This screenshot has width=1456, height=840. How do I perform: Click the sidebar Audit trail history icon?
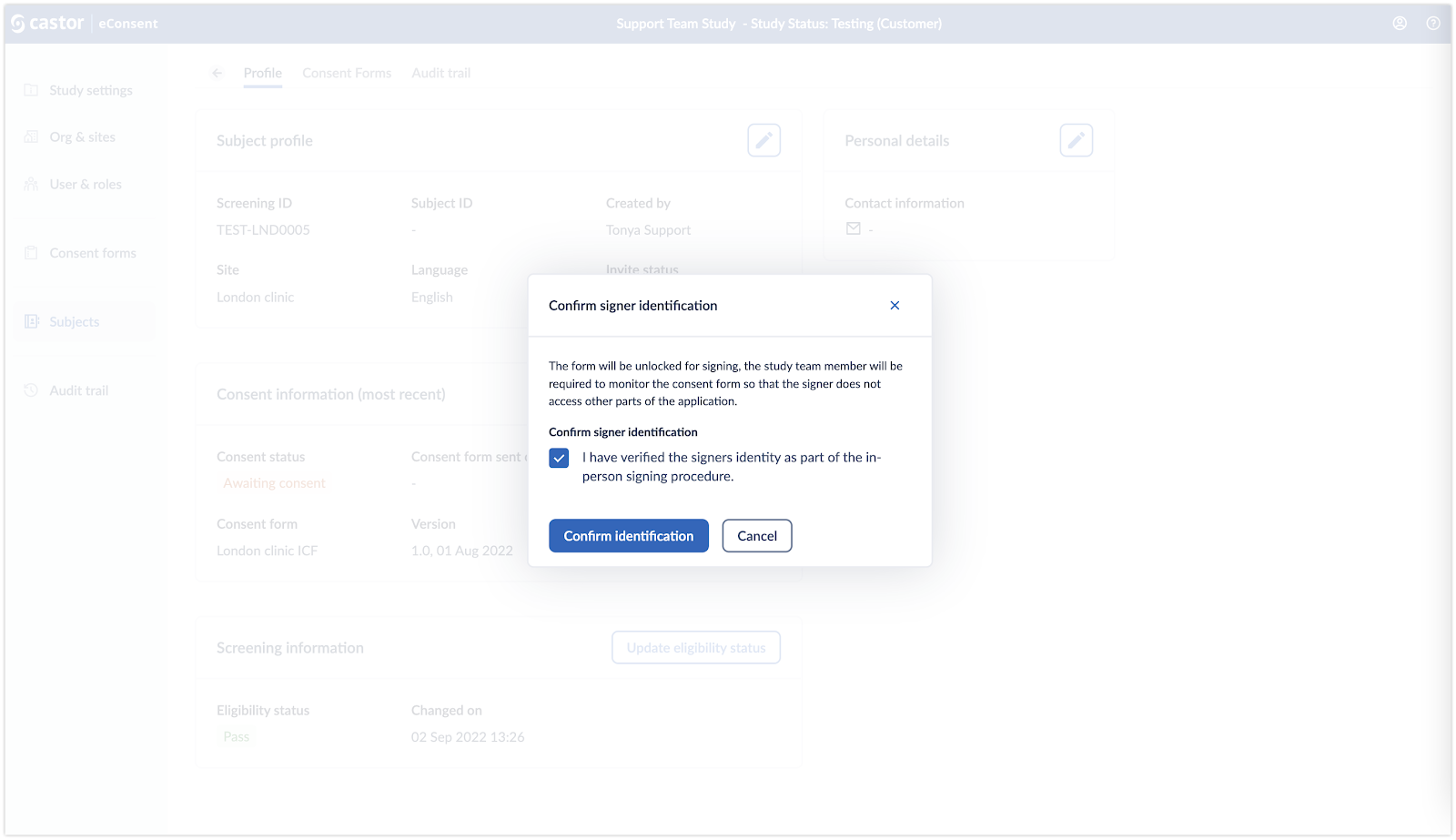[x=31, y=390]
